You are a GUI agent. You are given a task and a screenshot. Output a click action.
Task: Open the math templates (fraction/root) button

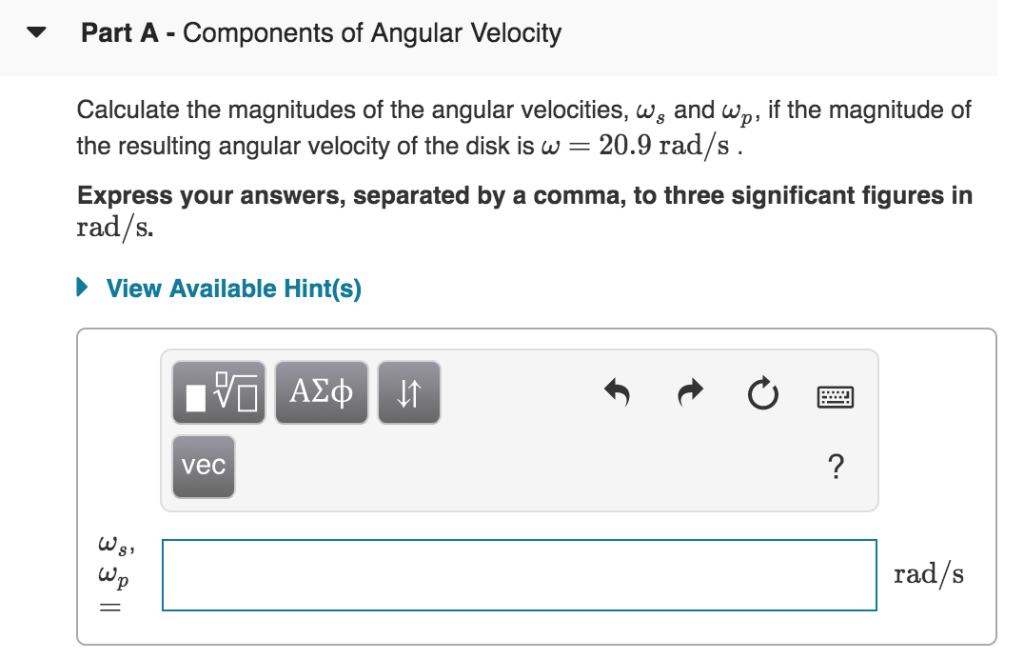(x=219, y=393)
